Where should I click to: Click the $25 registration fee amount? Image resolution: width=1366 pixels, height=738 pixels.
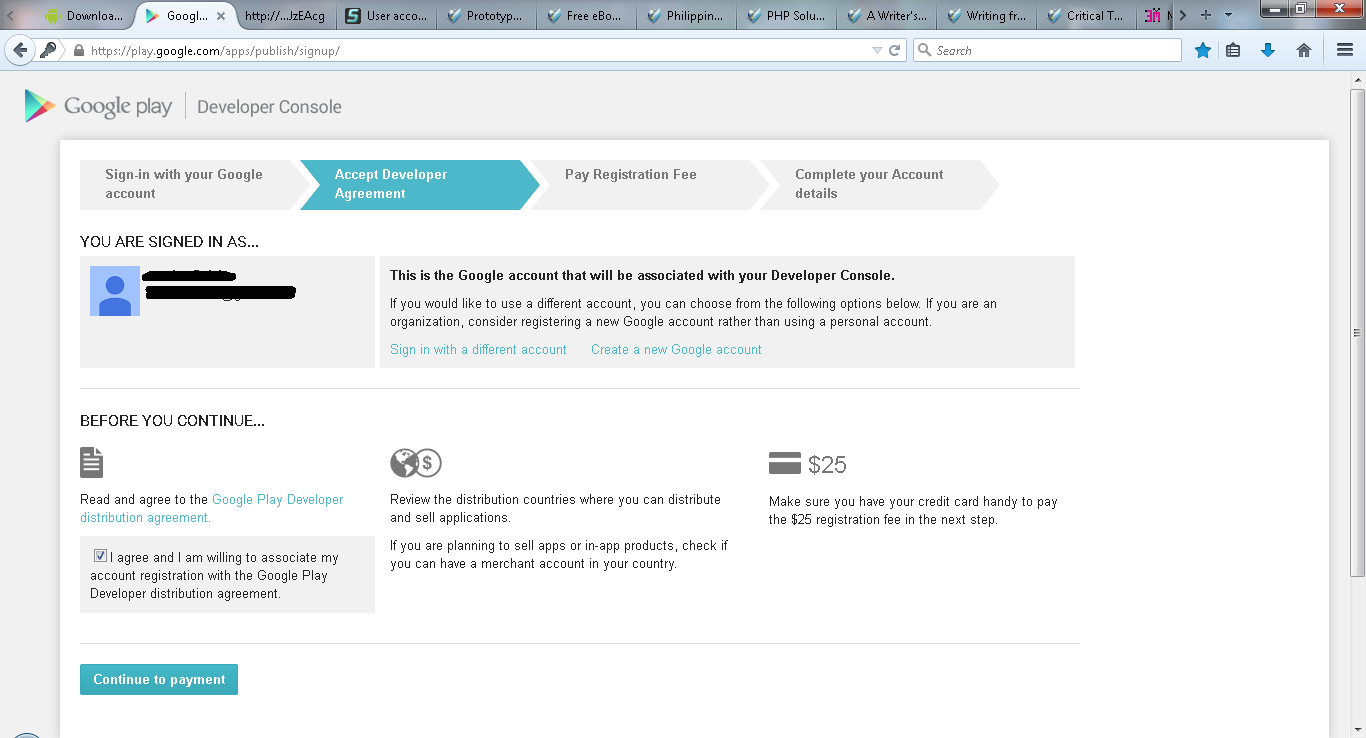(x=827, y=464)
